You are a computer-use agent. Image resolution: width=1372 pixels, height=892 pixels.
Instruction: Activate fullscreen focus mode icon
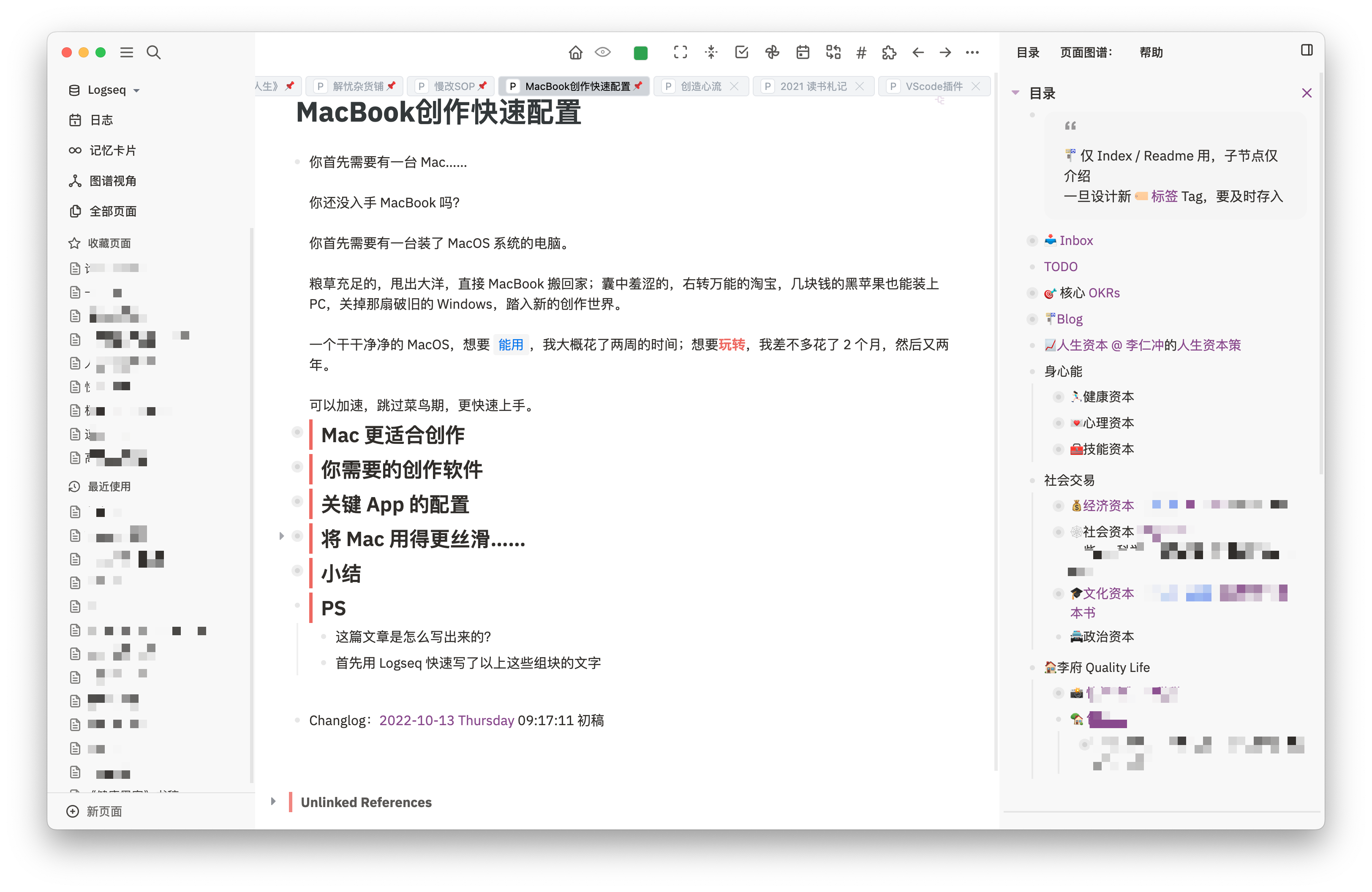coord(680,52)
